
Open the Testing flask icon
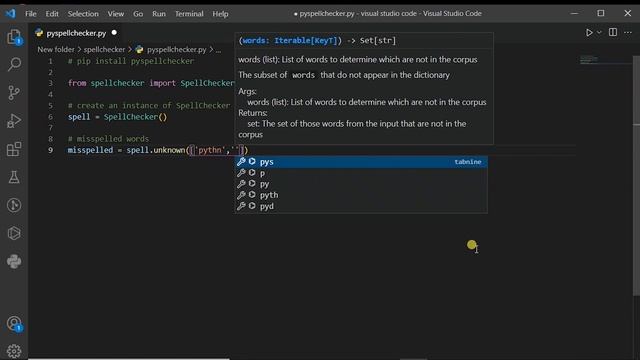tap(14, 177)
